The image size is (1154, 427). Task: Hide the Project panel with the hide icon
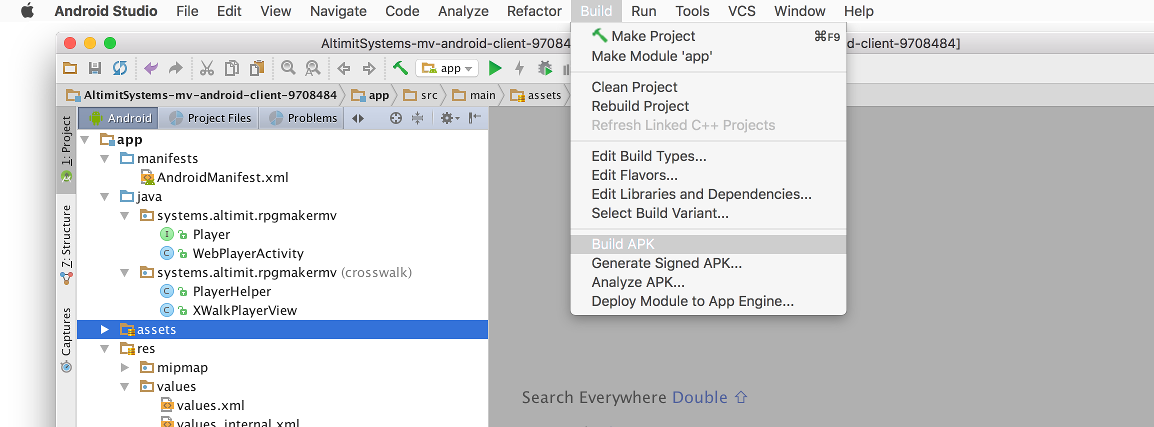point(475,118)
